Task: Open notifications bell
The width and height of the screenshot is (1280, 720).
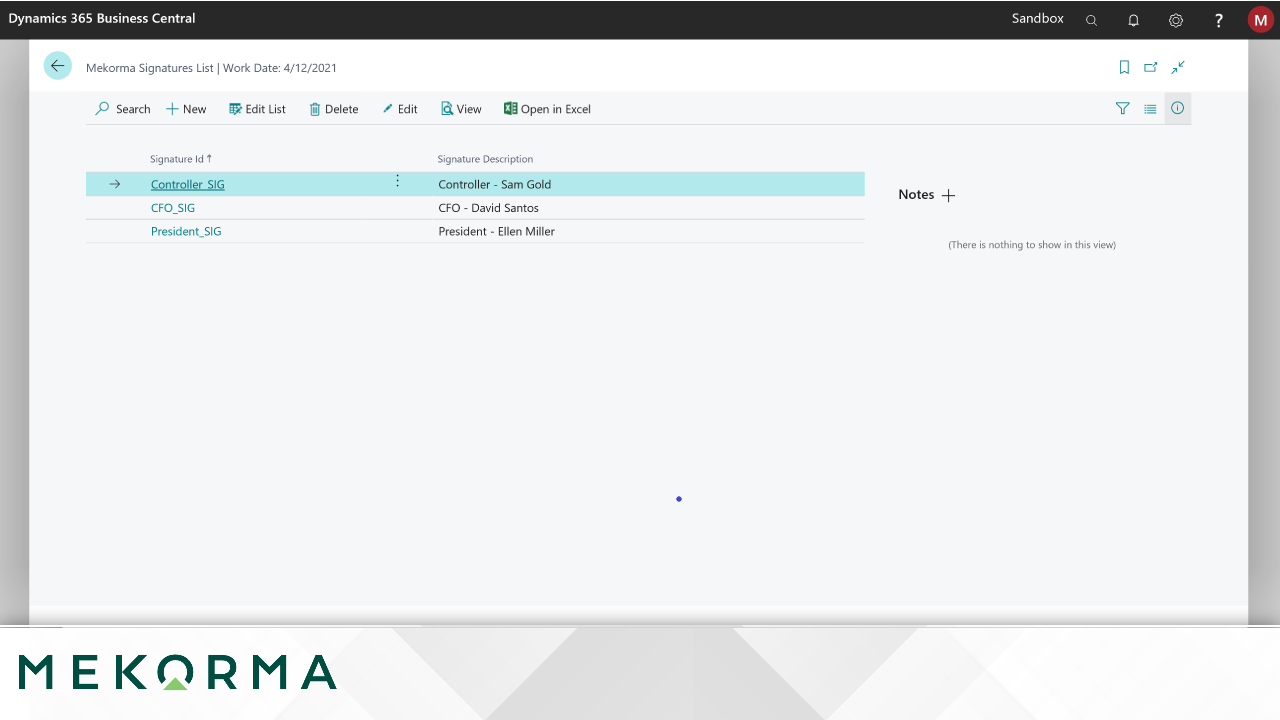Action: pos(1133,20)
